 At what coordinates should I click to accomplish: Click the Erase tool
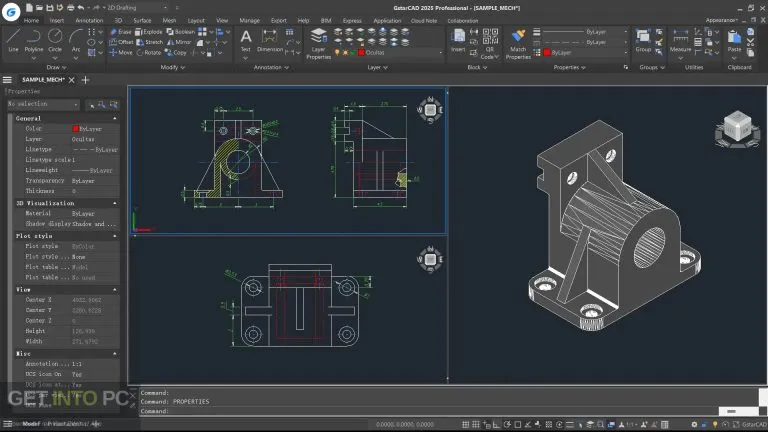[120, 32]
